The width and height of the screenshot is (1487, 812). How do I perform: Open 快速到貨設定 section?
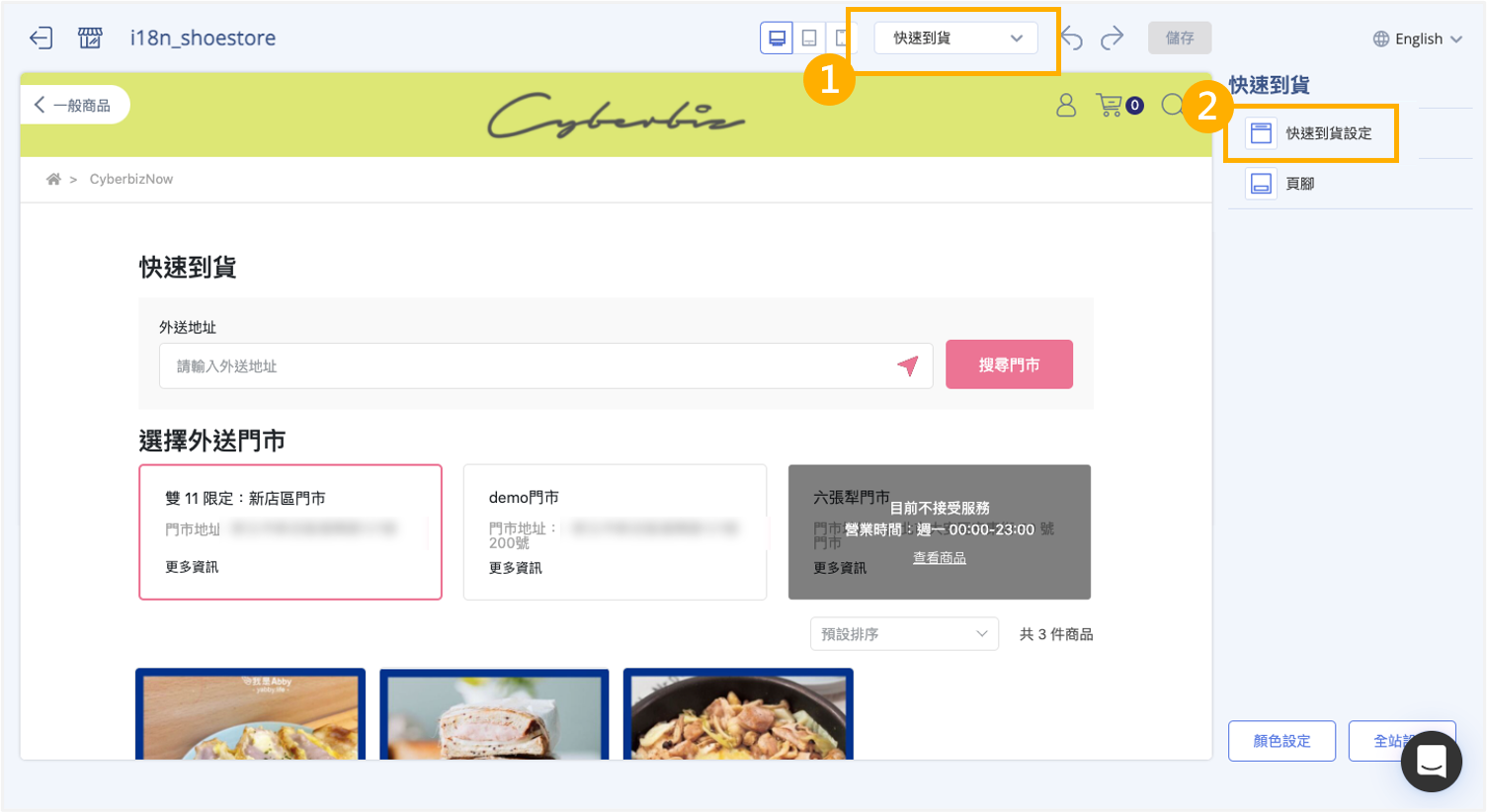click(1310, 133)
